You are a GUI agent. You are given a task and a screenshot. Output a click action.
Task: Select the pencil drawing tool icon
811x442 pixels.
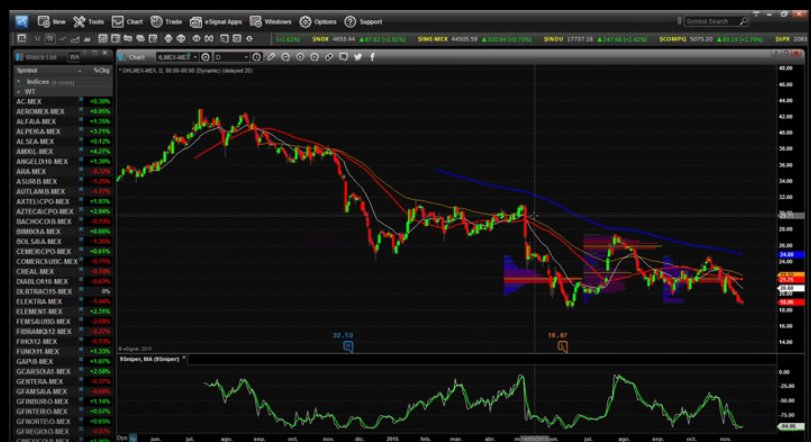tap(271, 57)
